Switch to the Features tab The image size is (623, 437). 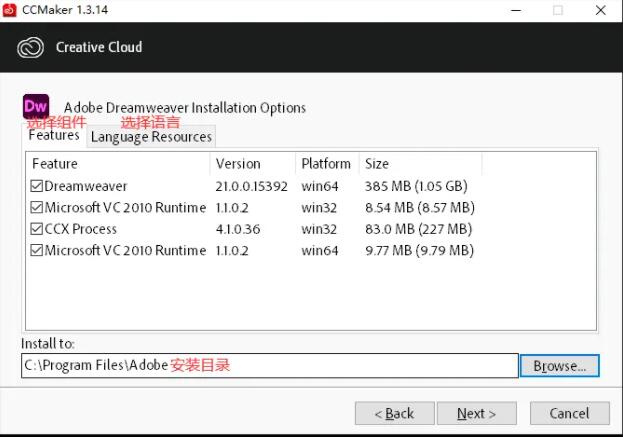(x=54, y=135)
